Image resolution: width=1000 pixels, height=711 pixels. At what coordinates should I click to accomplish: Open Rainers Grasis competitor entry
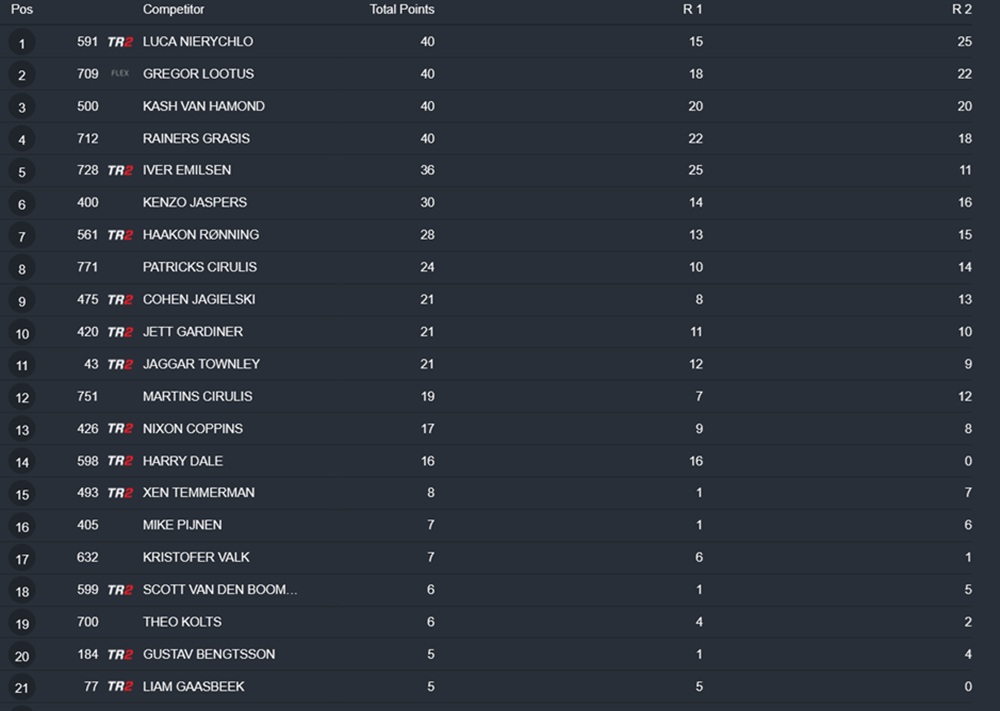tap(196, 138)
